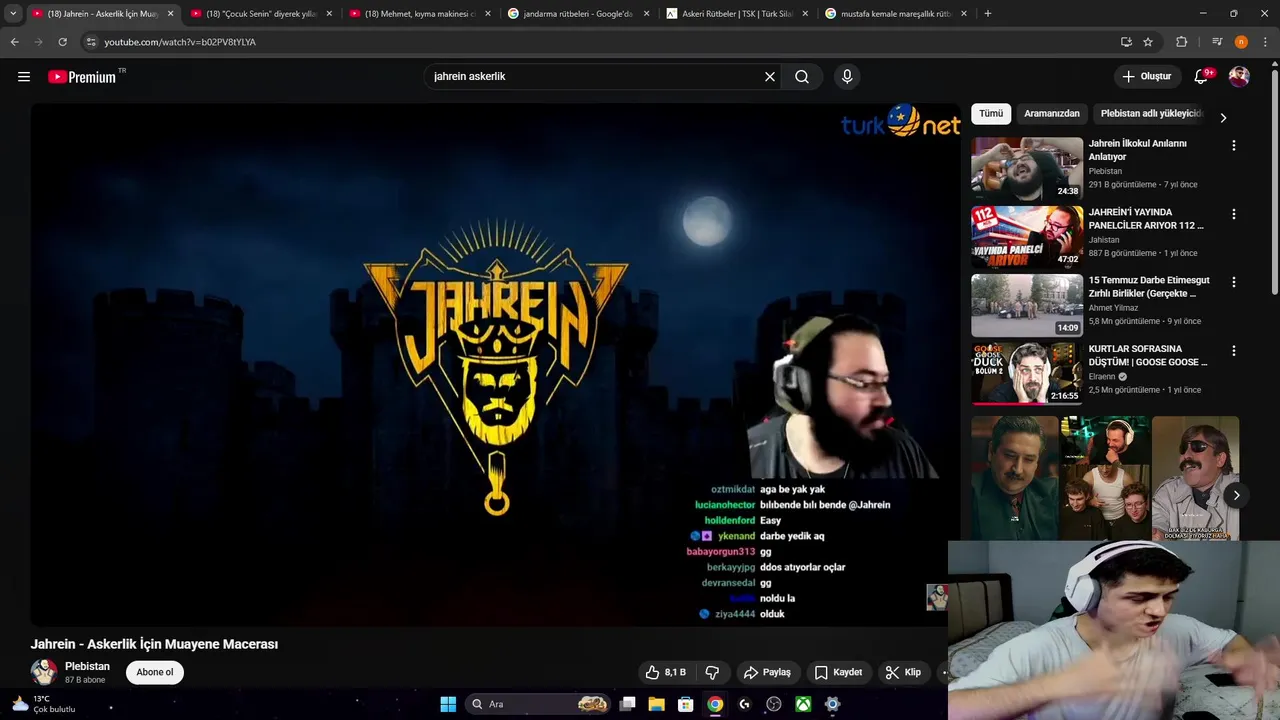Open options for Jahrein İlkokul Anılarını video

pos(1233,146)
